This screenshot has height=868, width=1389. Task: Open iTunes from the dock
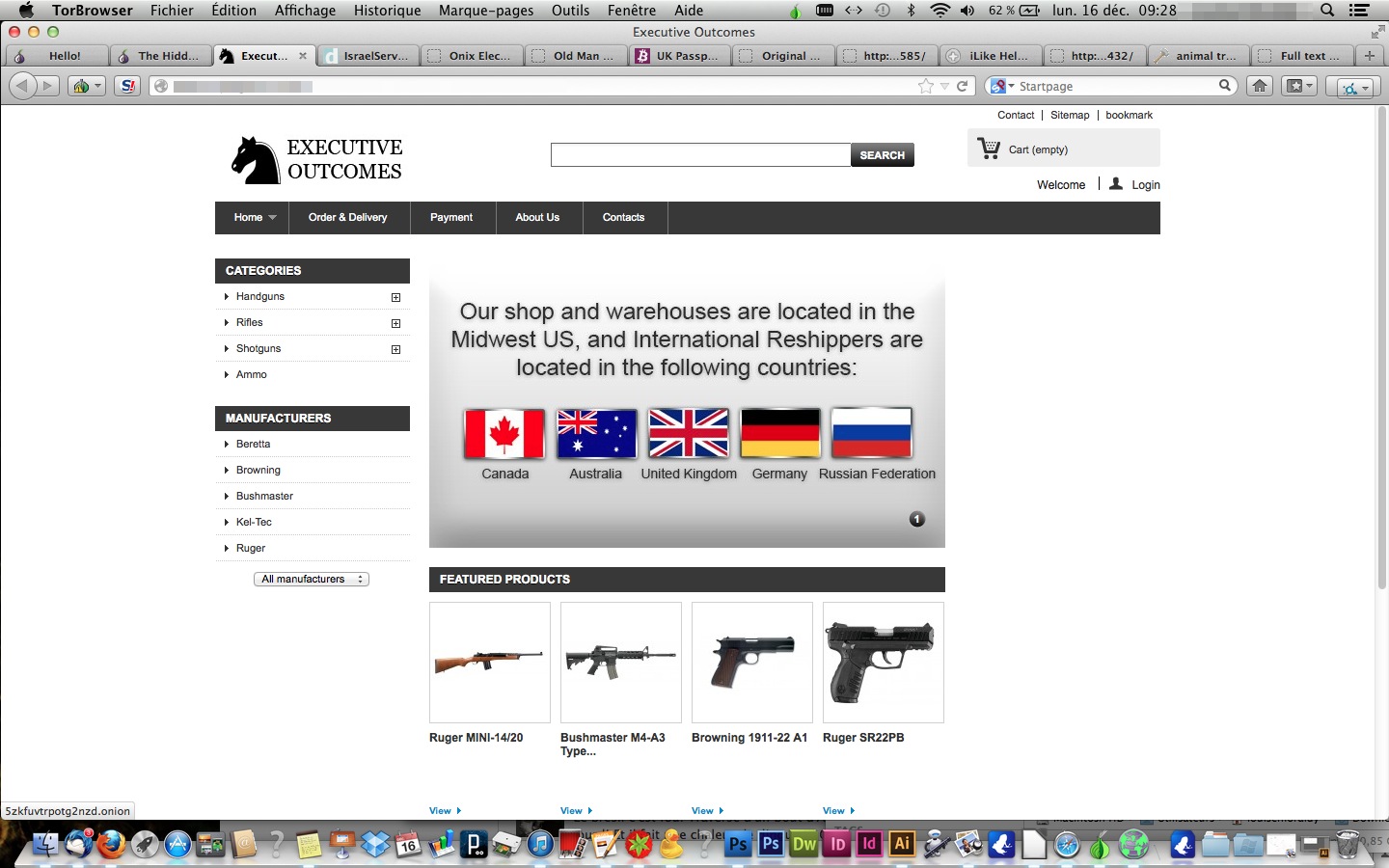pos(540,845)
